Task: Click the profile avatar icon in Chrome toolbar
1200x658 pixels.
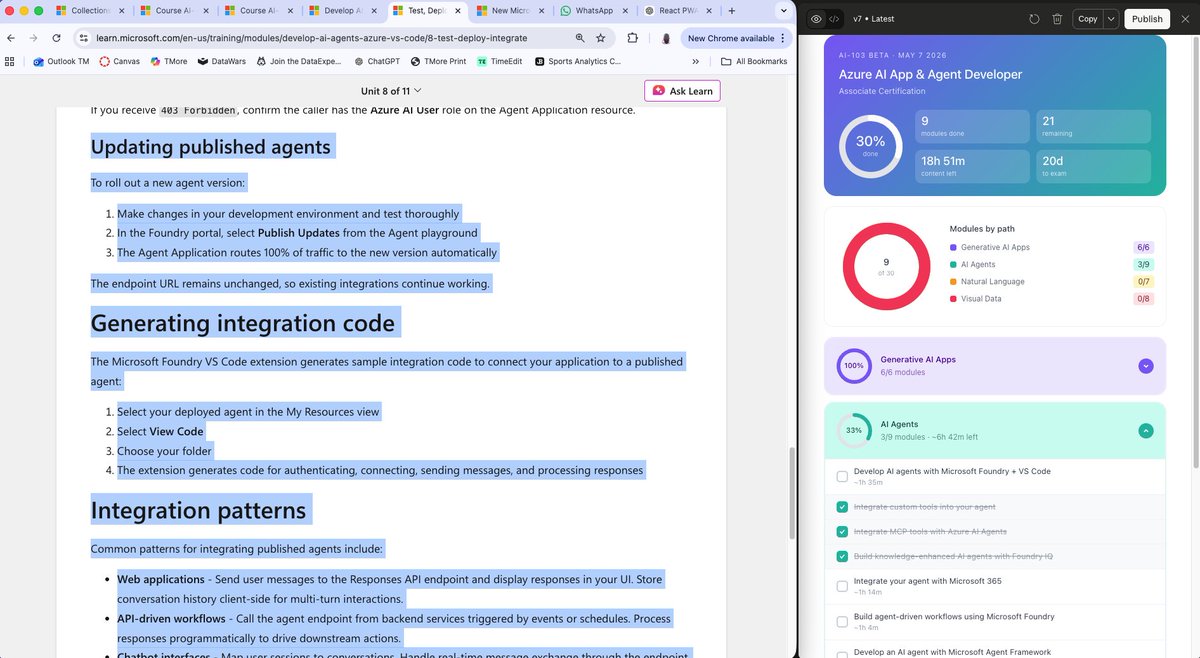Action: [666, 38]
